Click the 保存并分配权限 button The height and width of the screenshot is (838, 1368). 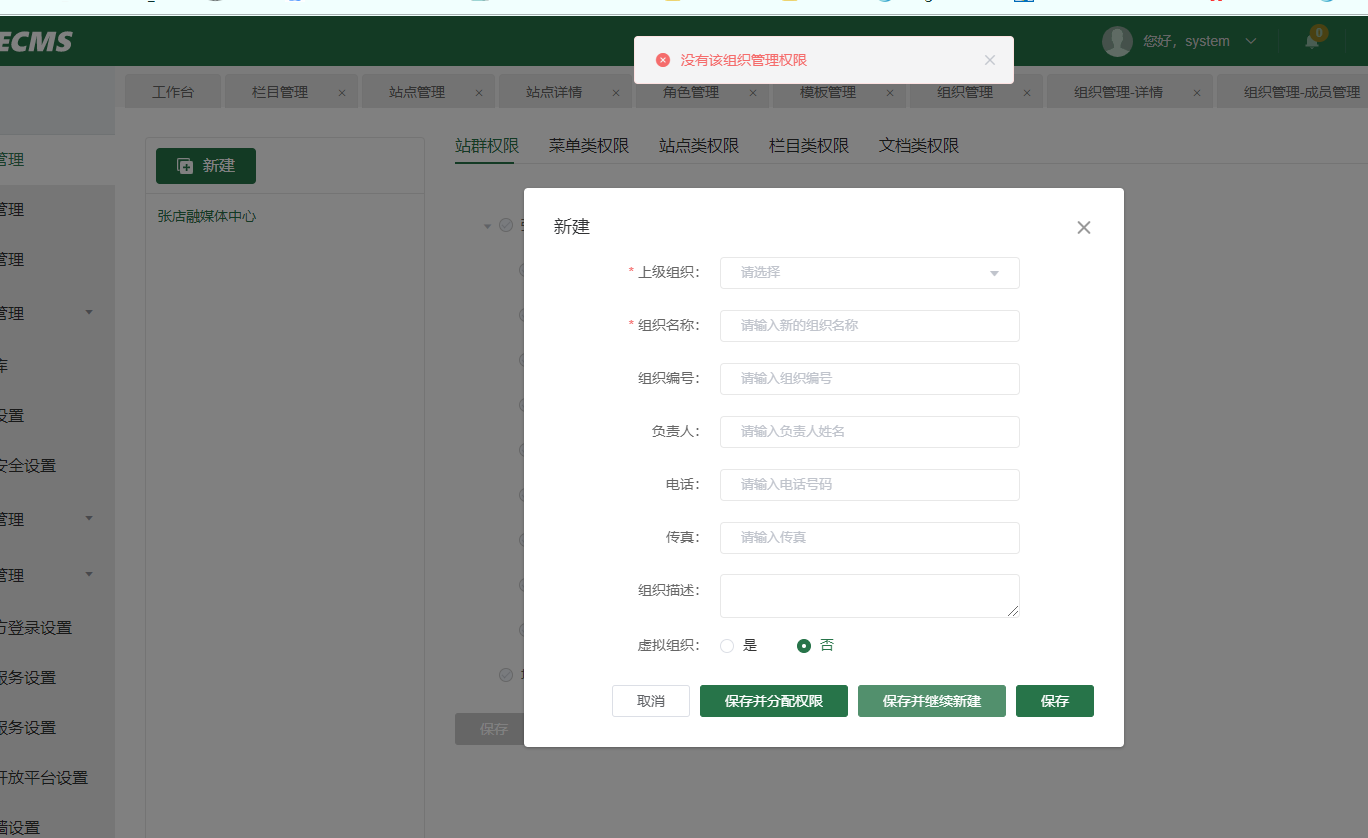[x=774, y=701]
